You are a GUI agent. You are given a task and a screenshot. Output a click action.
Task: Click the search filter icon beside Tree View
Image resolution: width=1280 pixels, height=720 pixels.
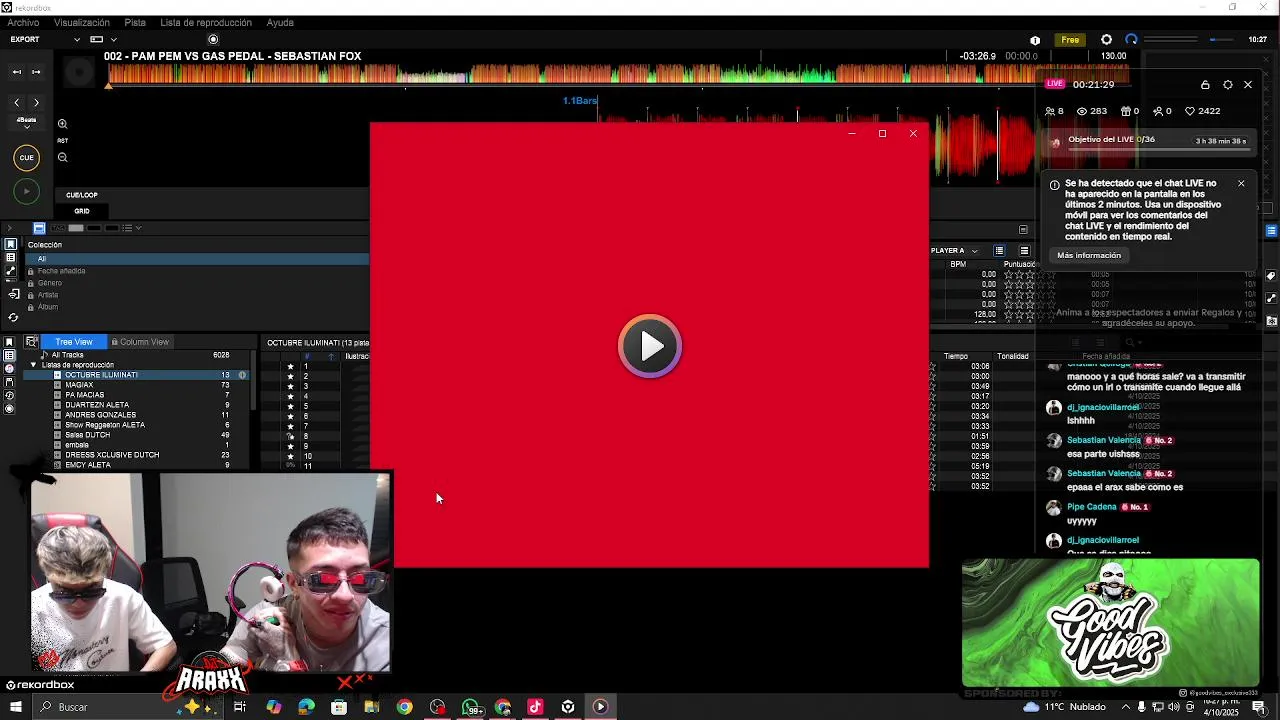click(x=31, y=342)
